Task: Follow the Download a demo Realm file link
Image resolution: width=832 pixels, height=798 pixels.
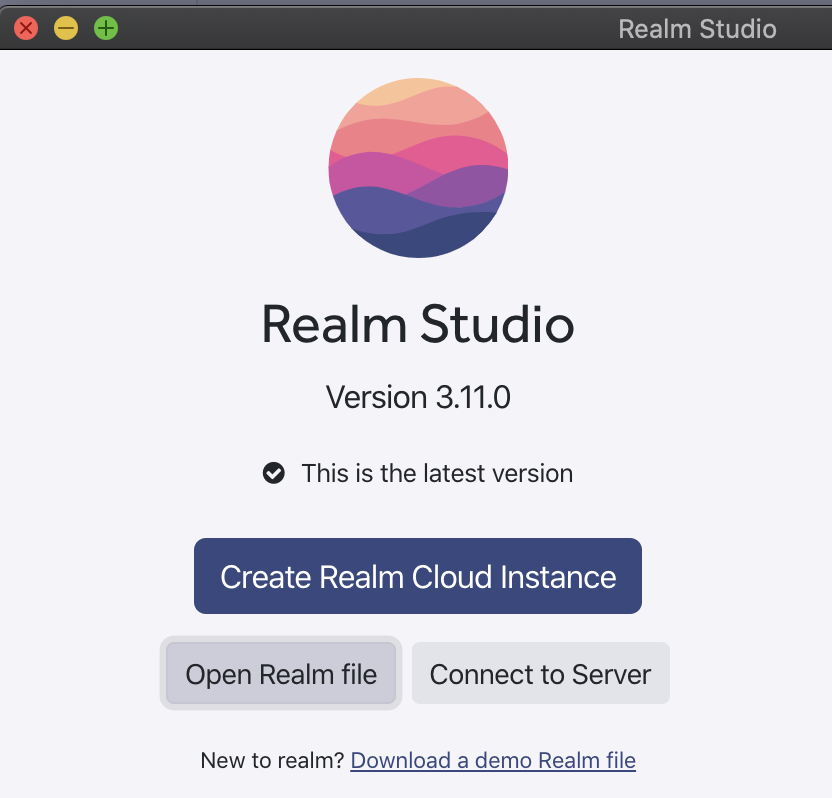Action: coord(493,760)
